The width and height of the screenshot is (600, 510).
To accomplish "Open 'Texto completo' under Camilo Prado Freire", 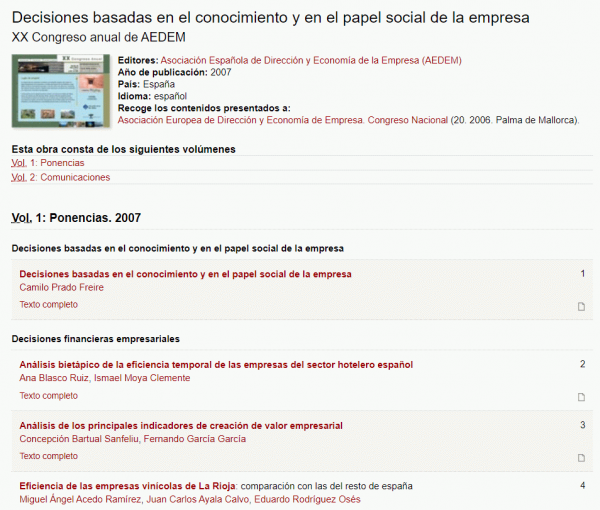I will [48, 305].
